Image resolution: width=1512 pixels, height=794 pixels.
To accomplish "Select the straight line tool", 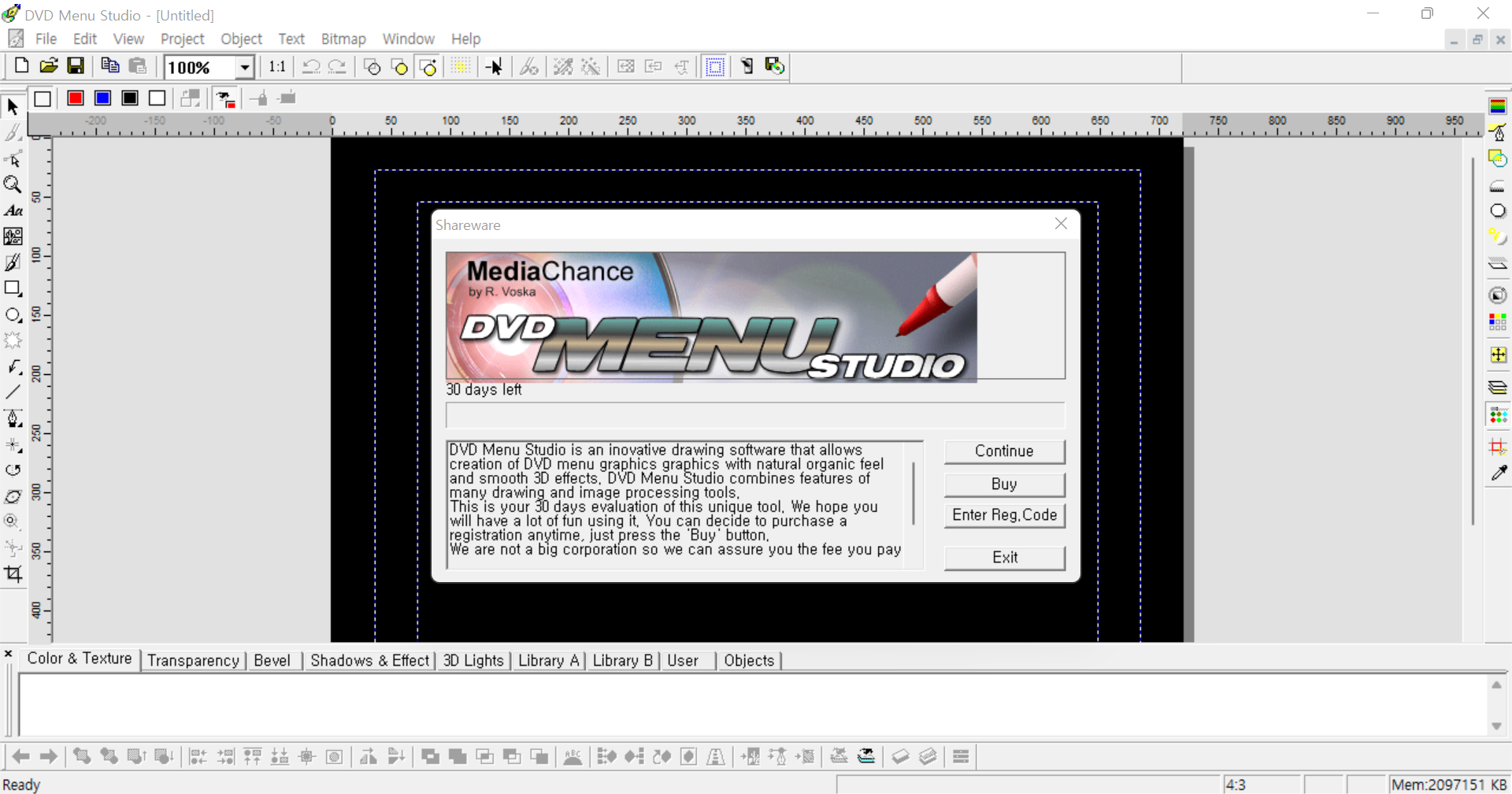I will (13, 392).
